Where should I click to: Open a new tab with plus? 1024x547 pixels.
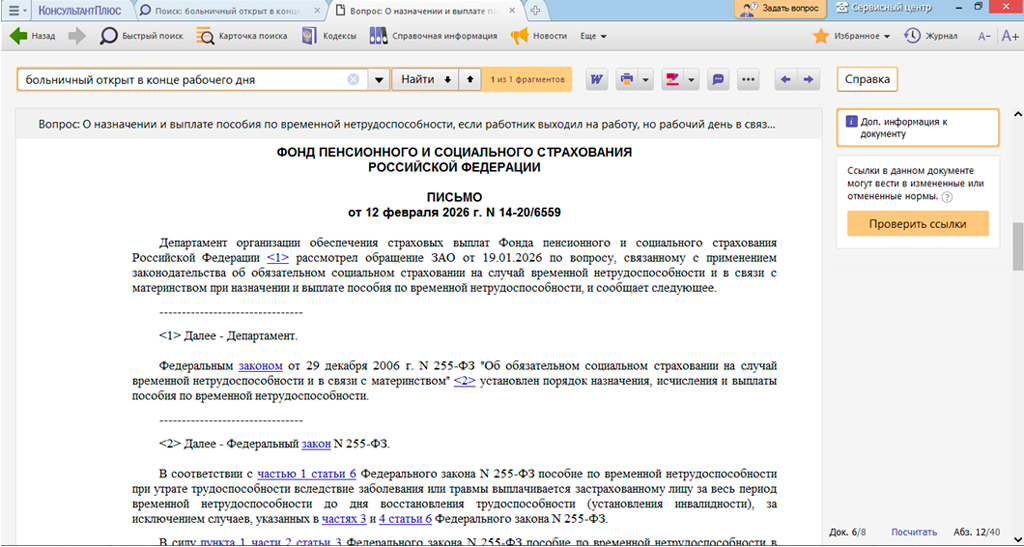click(536, 10)
